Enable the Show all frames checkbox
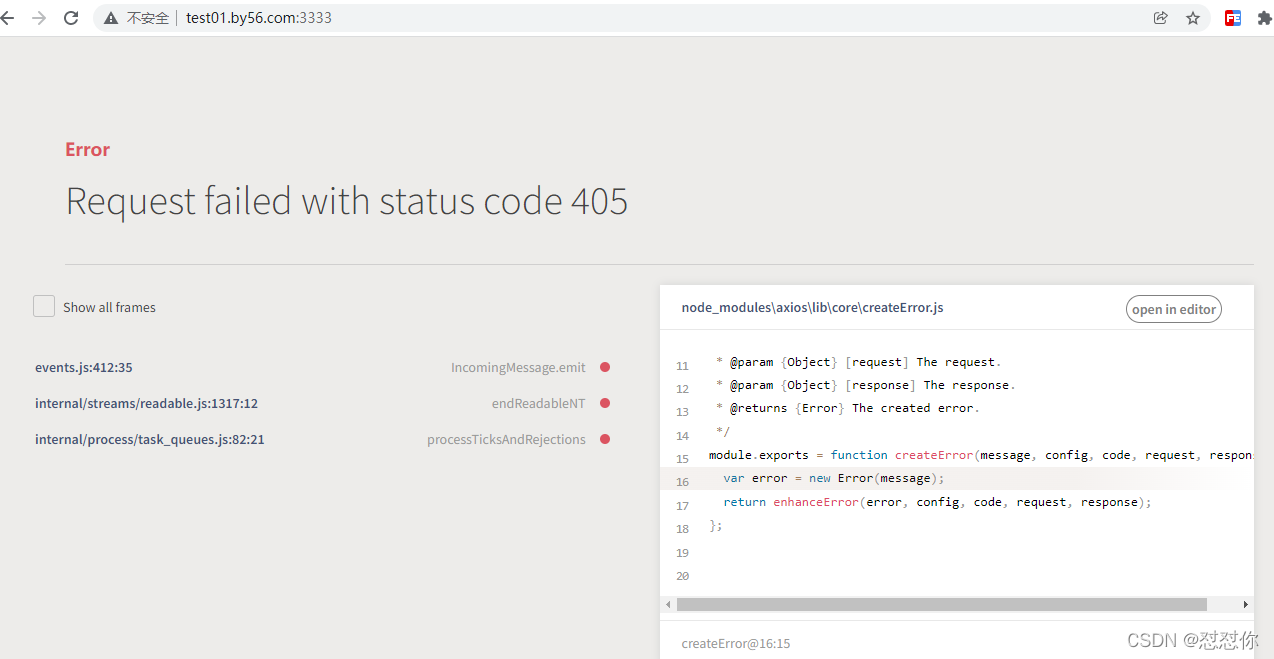The image size is (1274, 659). point(44,306)
